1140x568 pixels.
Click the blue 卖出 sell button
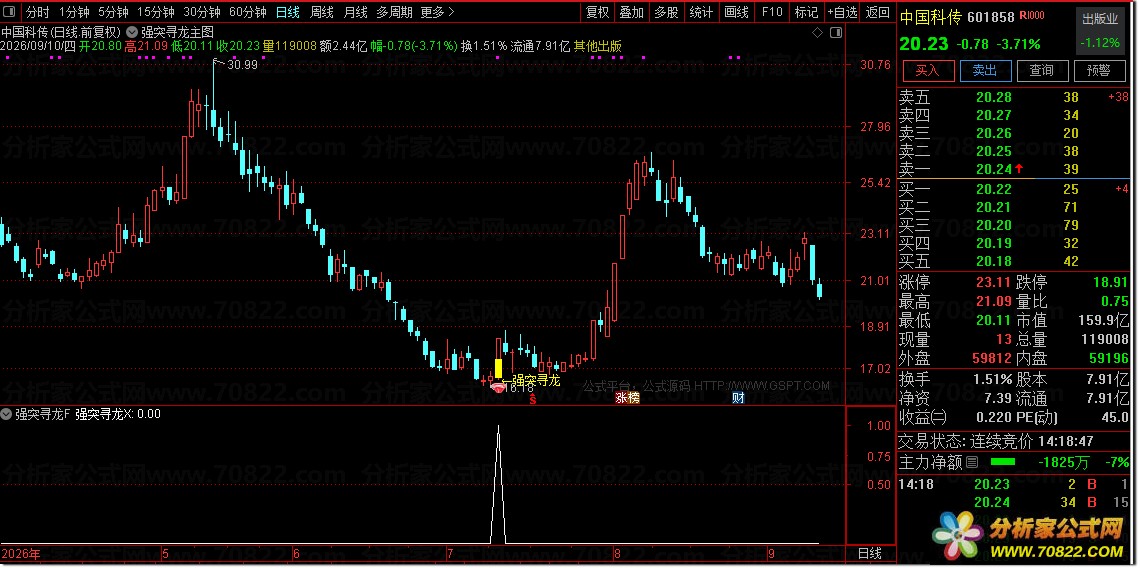984,70
